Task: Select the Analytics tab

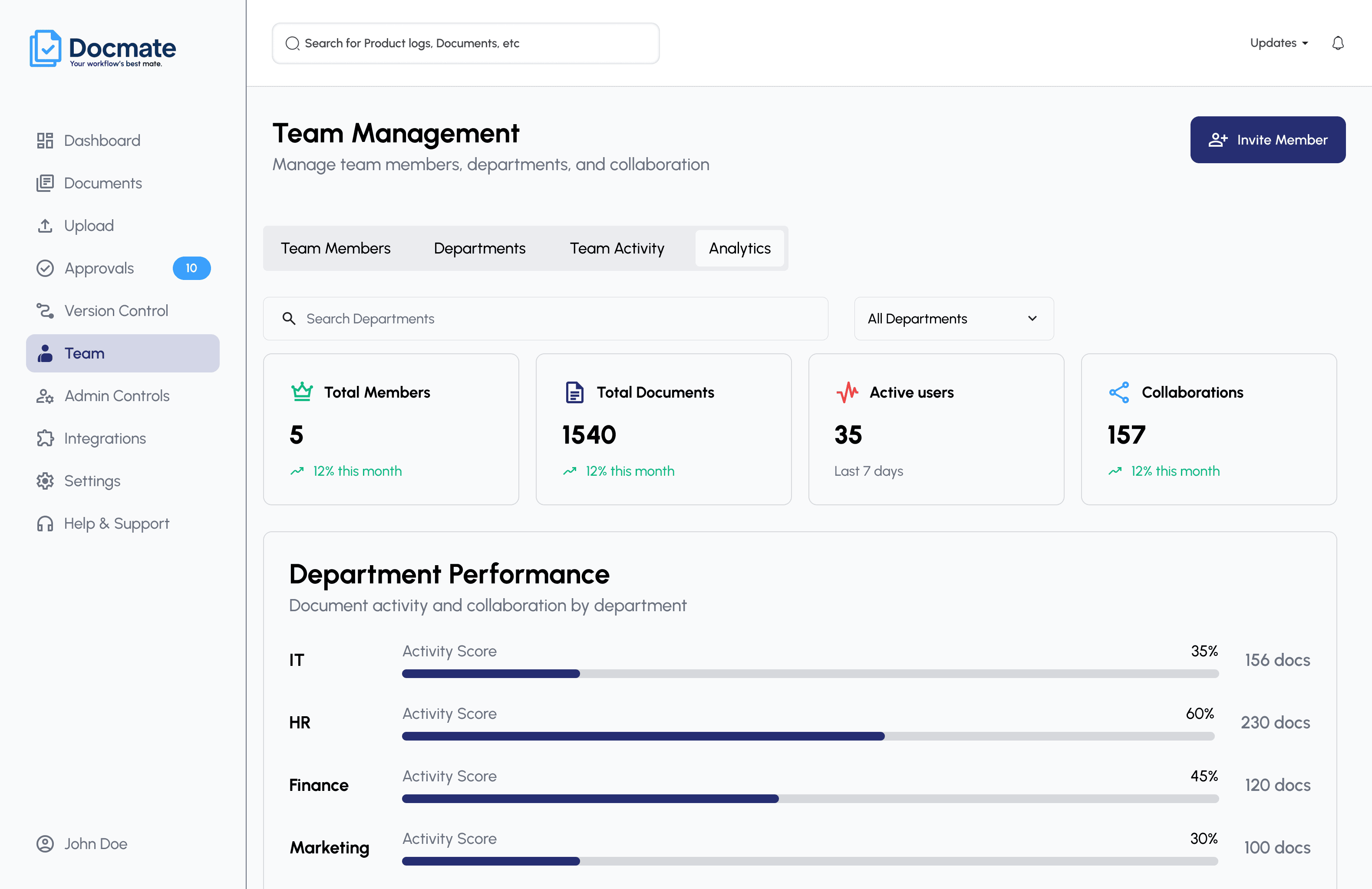Action: click(739, 248)
